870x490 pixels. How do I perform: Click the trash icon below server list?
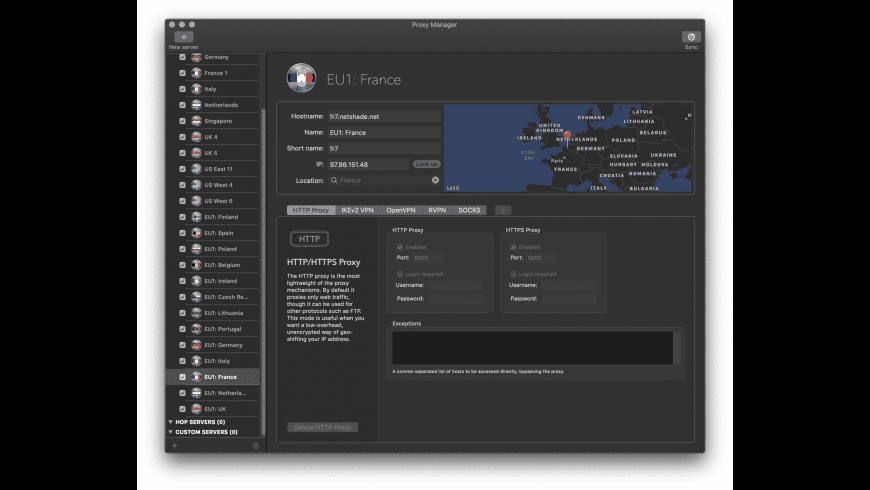[x=255, y=446]
